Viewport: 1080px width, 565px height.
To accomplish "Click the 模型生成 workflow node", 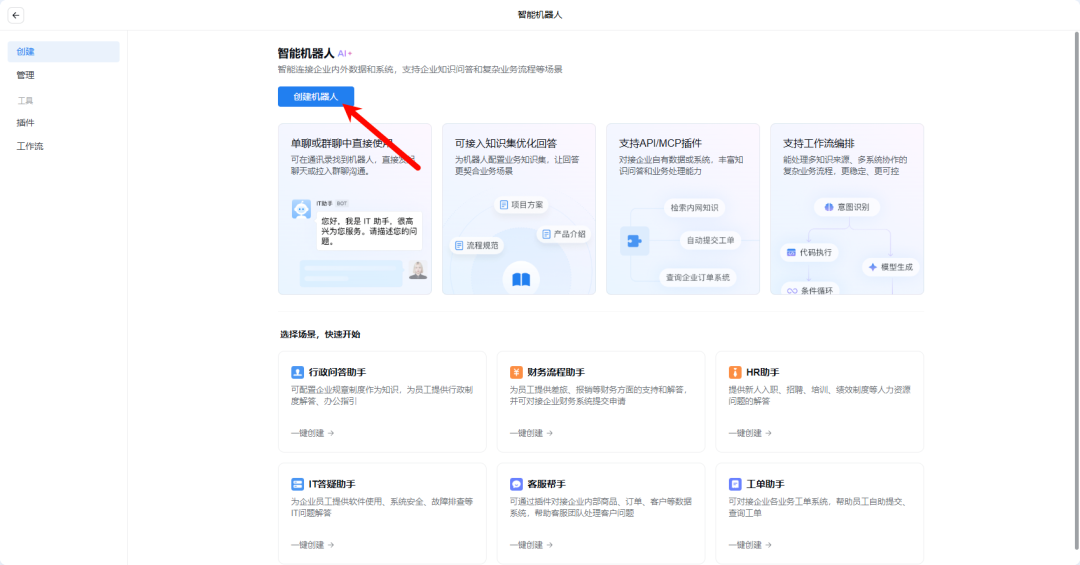I will [x=891, y=267].
